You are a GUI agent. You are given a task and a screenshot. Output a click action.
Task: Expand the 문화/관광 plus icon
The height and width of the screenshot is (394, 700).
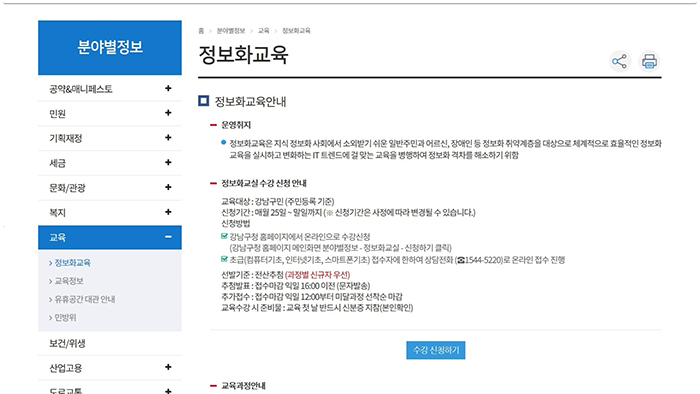(168, 187)
